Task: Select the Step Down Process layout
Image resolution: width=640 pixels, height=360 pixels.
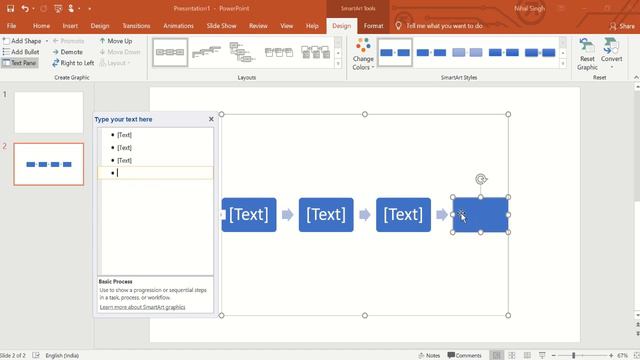Action: point(242,52)
